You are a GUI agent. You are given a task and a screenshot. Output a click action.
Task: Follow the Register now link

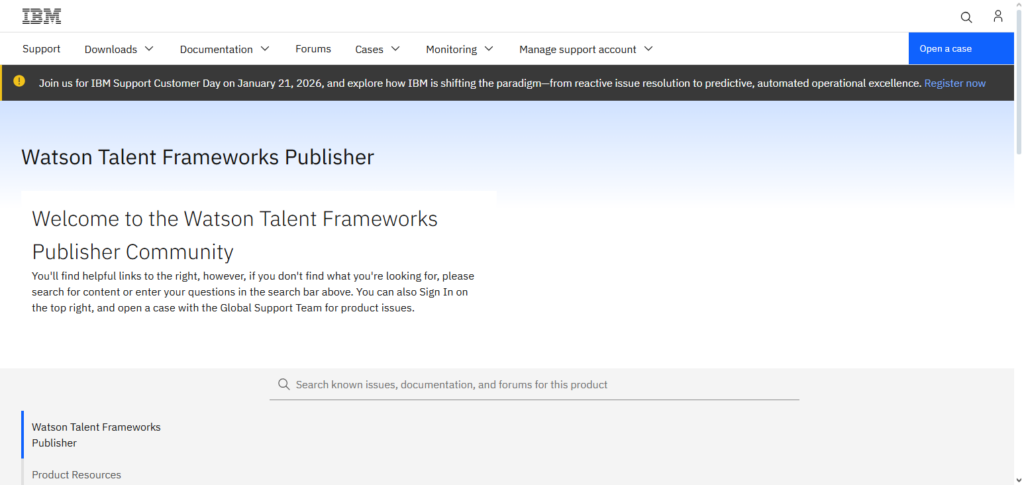(x=955, y=83)
